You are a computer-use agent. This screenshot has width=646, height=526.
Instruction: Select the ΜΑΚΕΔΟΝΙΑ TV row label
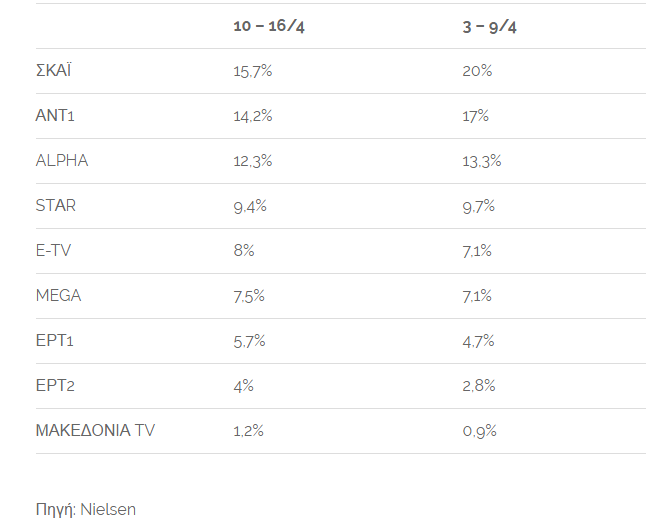tap(95, 431)
